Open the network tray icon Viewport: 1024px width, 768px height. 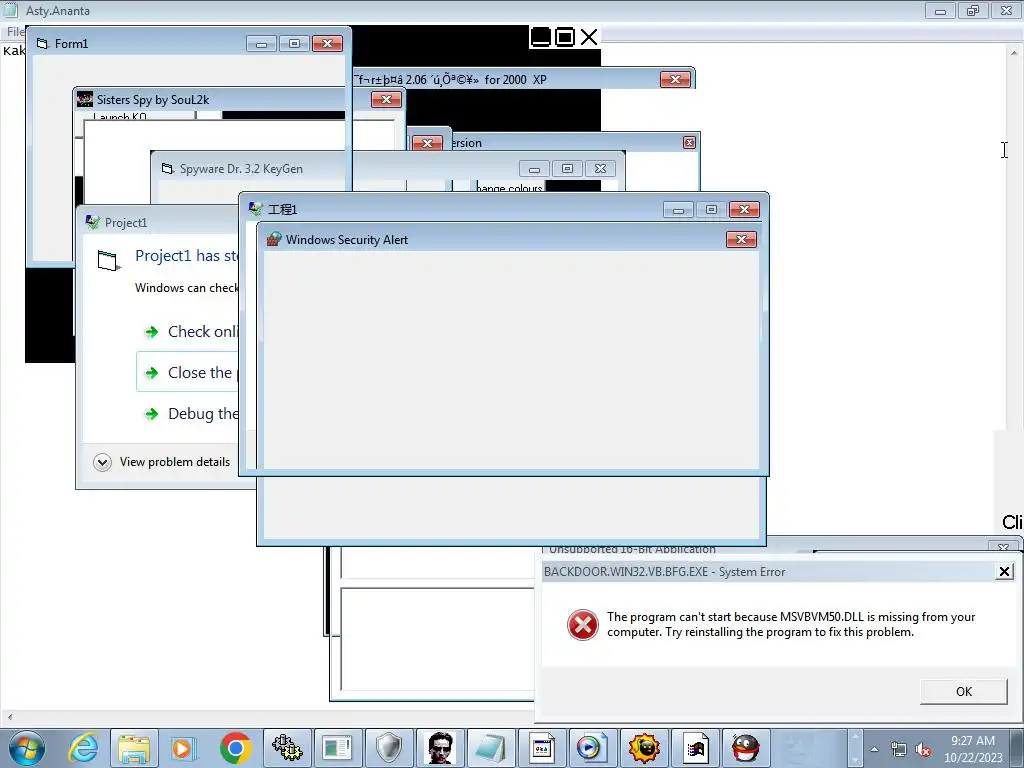click(x=899, y=750)
